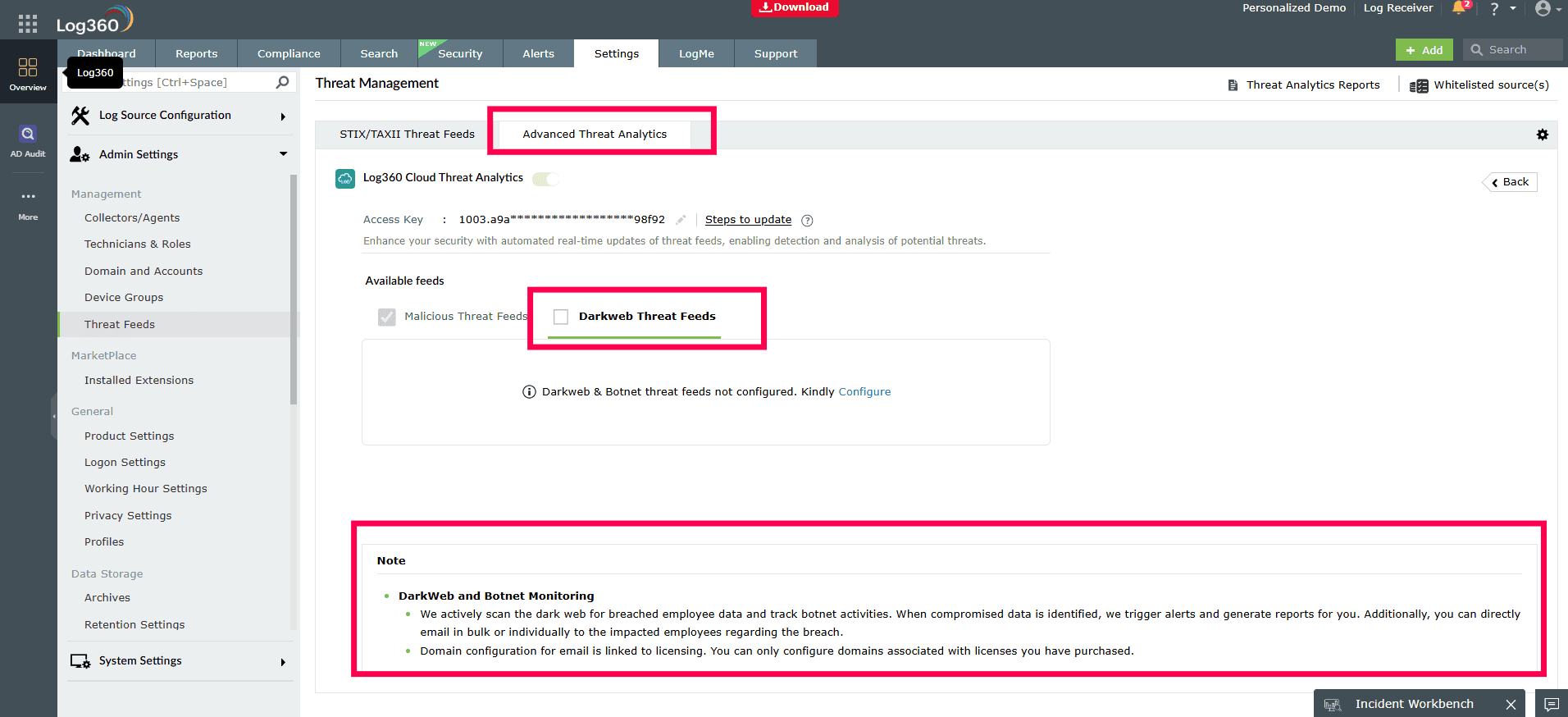Image resolution: width=1568 pixels, height=717 pixels.
Task: Expand the System Settings arrow
Action: point(283,662)
